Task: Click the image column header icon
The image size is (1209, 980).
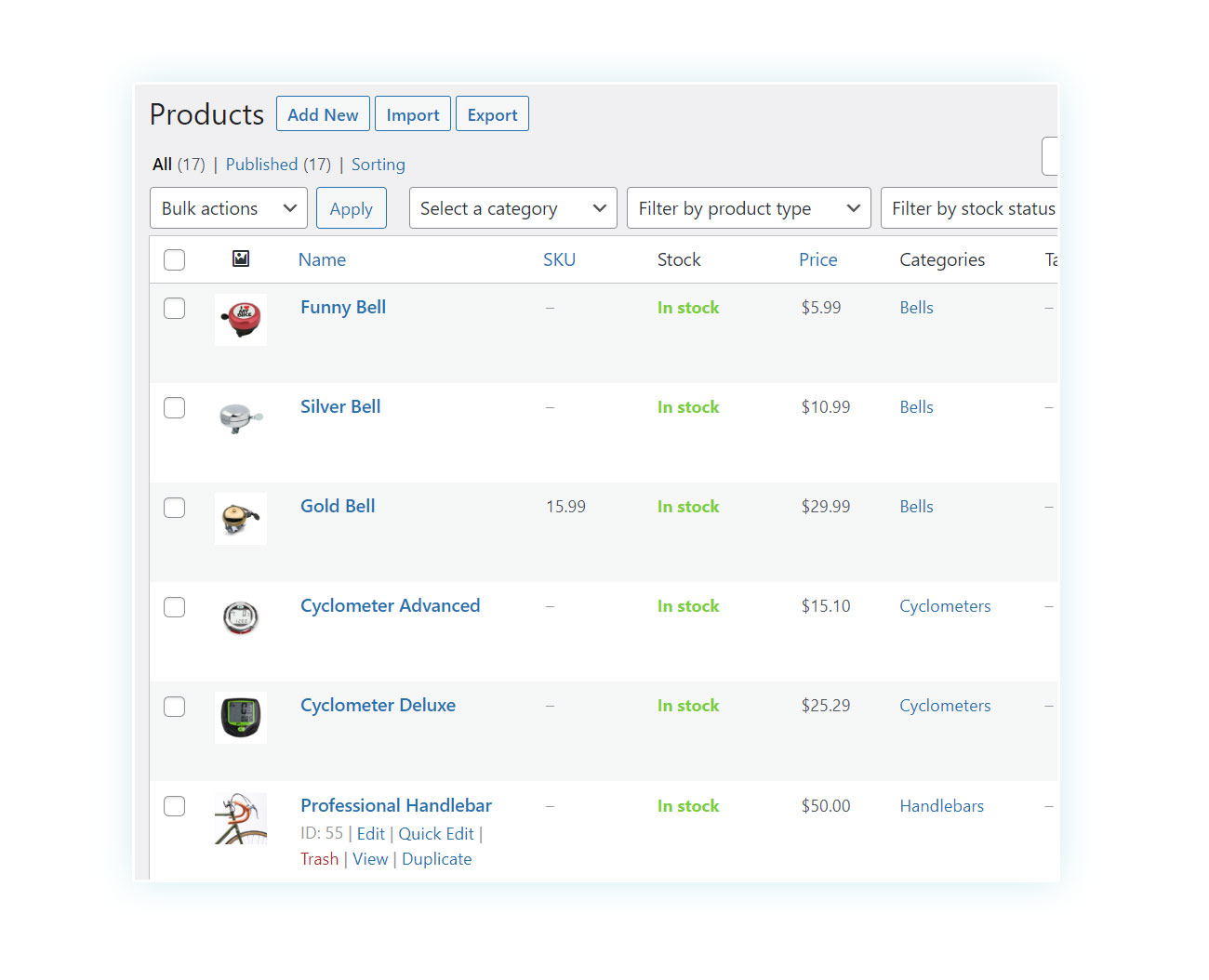Action: (241, 258)
